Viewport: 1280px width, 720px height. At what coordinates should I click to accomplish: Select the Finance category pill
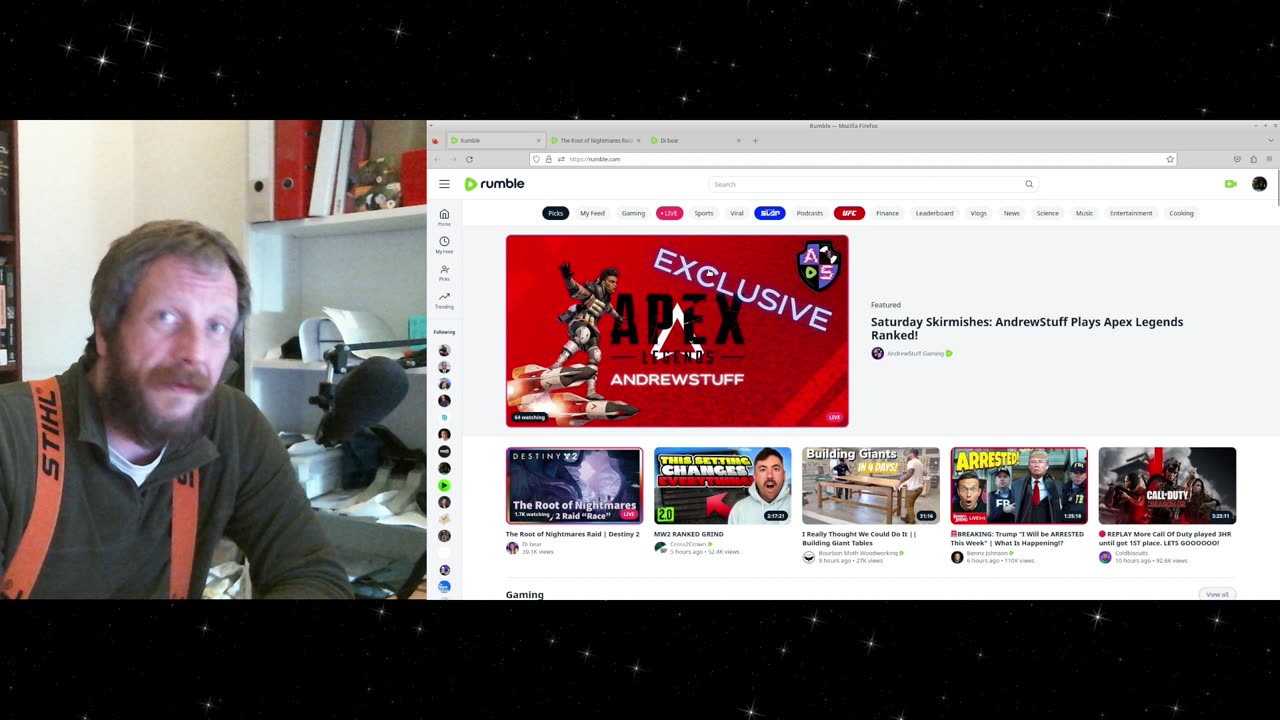pyautogui.click(x=887, y=213)
